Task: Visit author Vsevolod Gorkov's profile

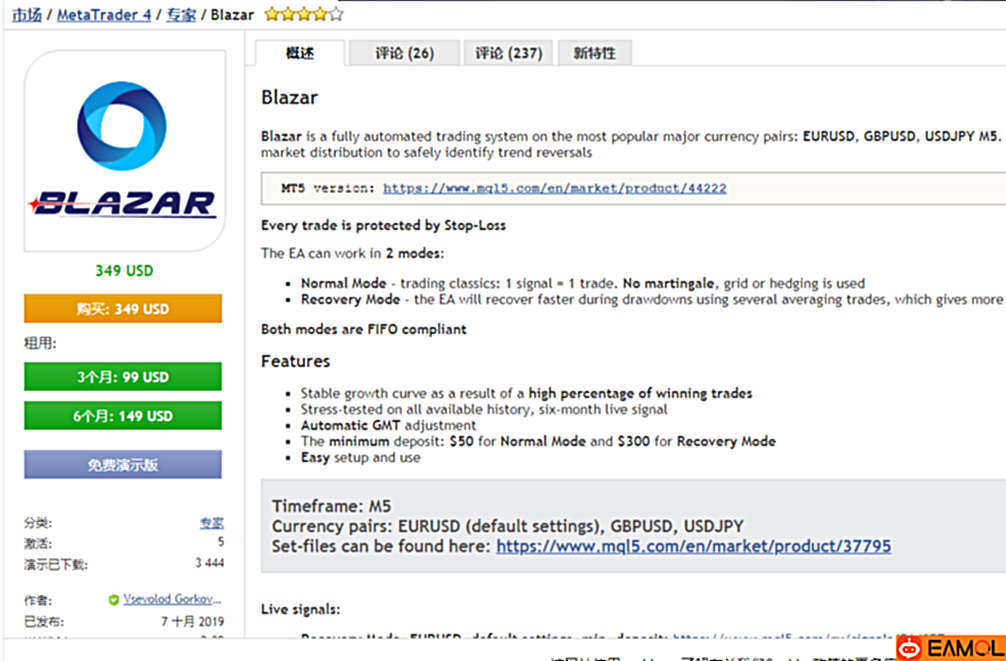Action: pyautogui.click(x=166, y=600)
